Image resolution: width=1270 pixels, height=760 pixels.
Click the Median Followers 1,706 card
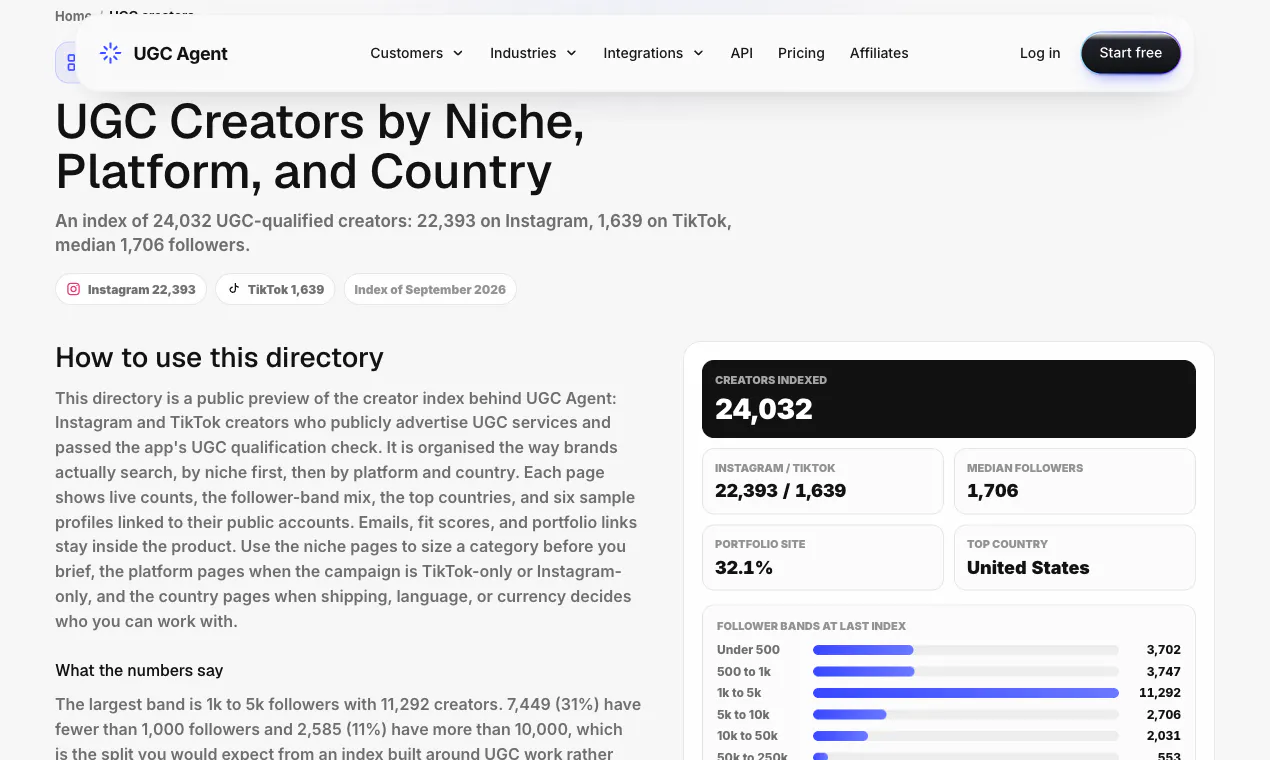pyautogui.click(x=1075, y=481)
